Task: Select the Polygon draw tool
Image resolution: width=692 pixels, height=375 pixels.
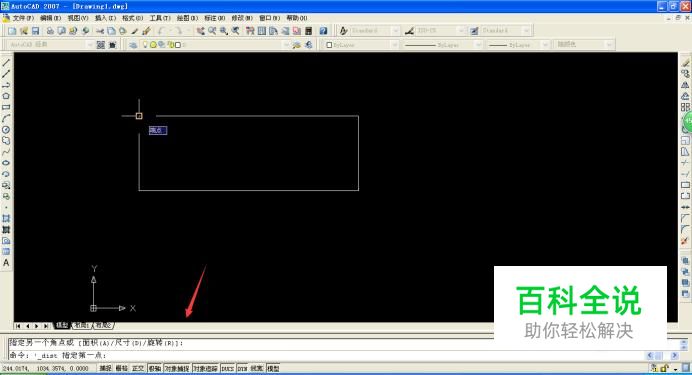Action: (x=6, y=96)
